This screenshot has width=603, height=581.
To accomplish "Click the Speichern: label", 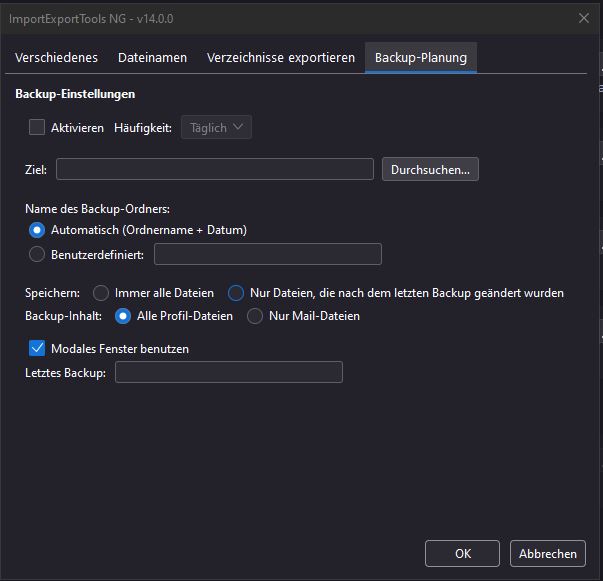I will pos(52,293).
